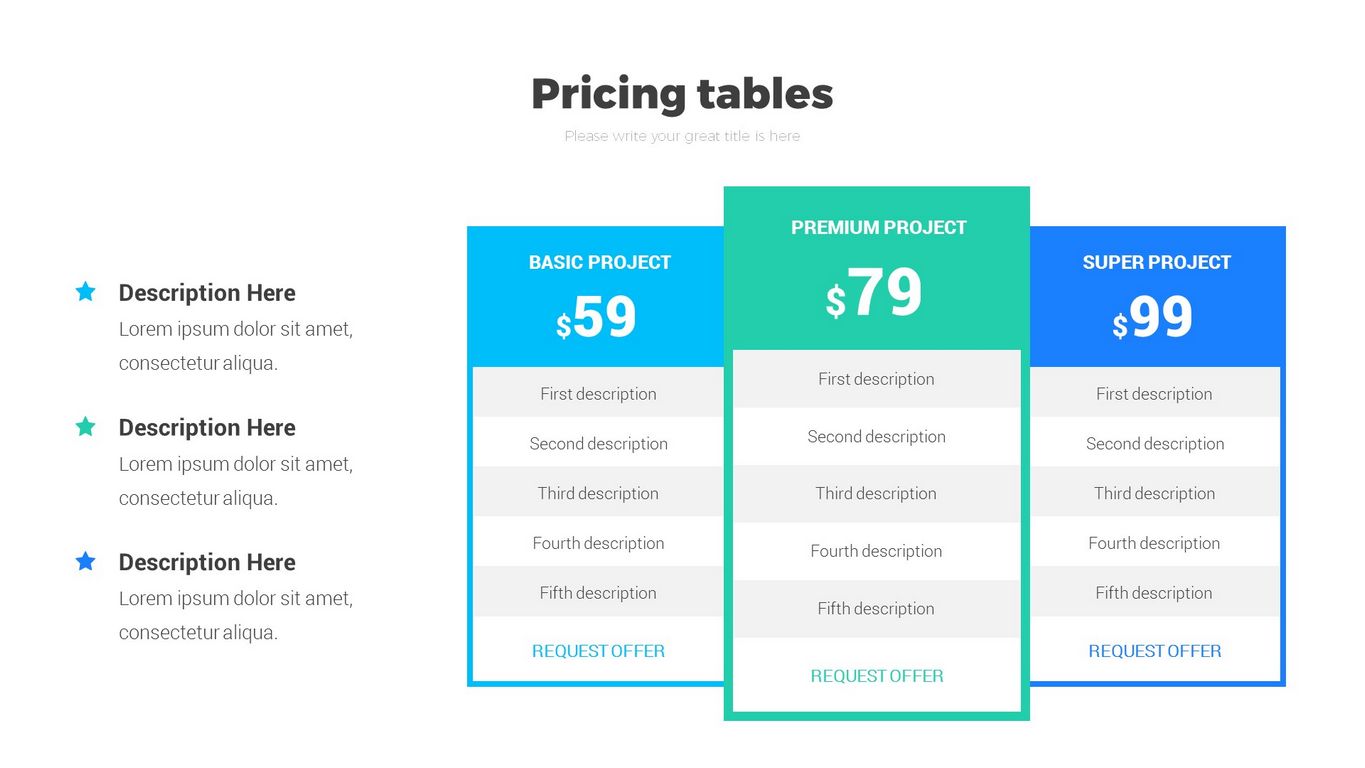
Task: Click the $59 price text
Action: point(597,317)
